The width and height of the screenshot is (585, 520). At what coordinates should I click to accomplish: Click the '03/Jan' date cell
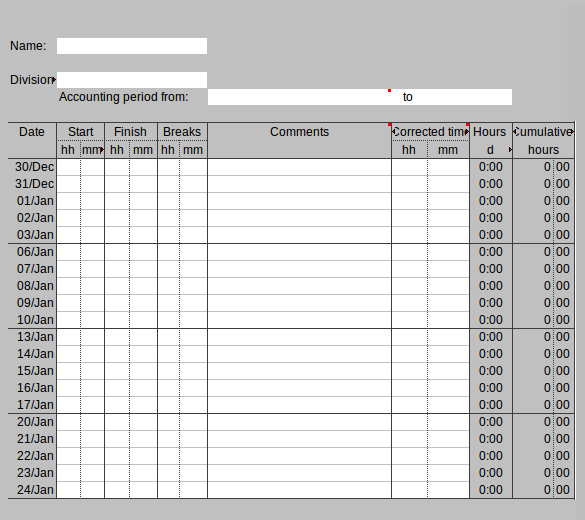tap(32, 235)
